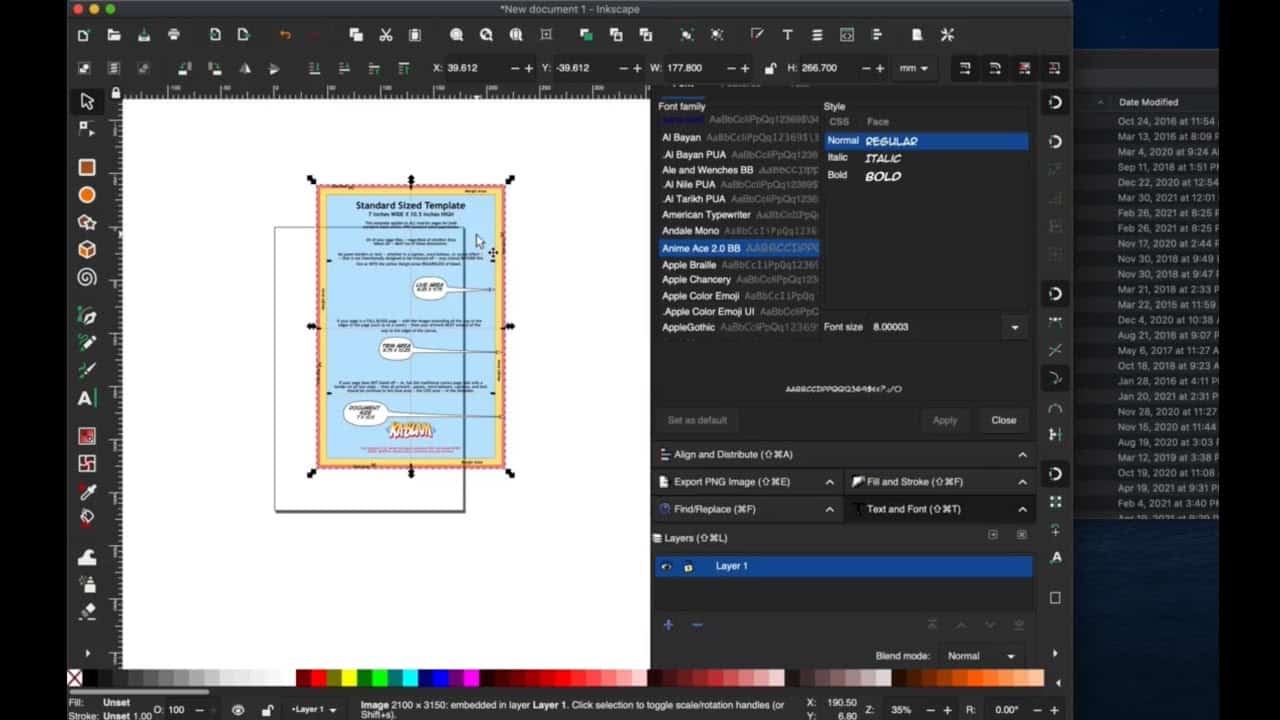The image size is (1280, 720).
Task: Click the Apply button
Action: tap(944, 420)
